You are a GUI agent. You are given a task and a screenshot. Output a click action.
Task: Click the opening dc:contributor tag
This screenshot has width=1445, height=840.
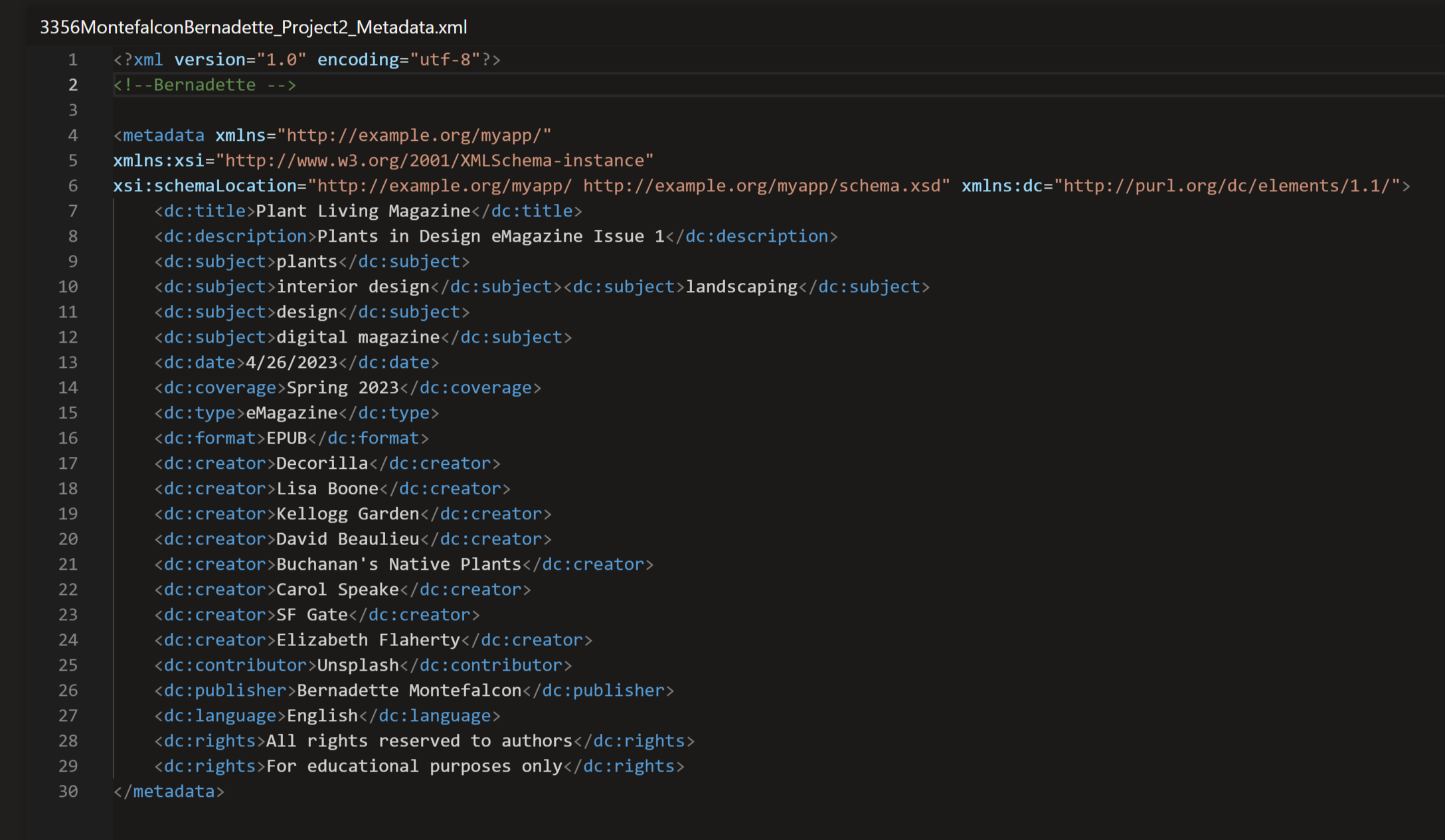[x=235, y=665]
